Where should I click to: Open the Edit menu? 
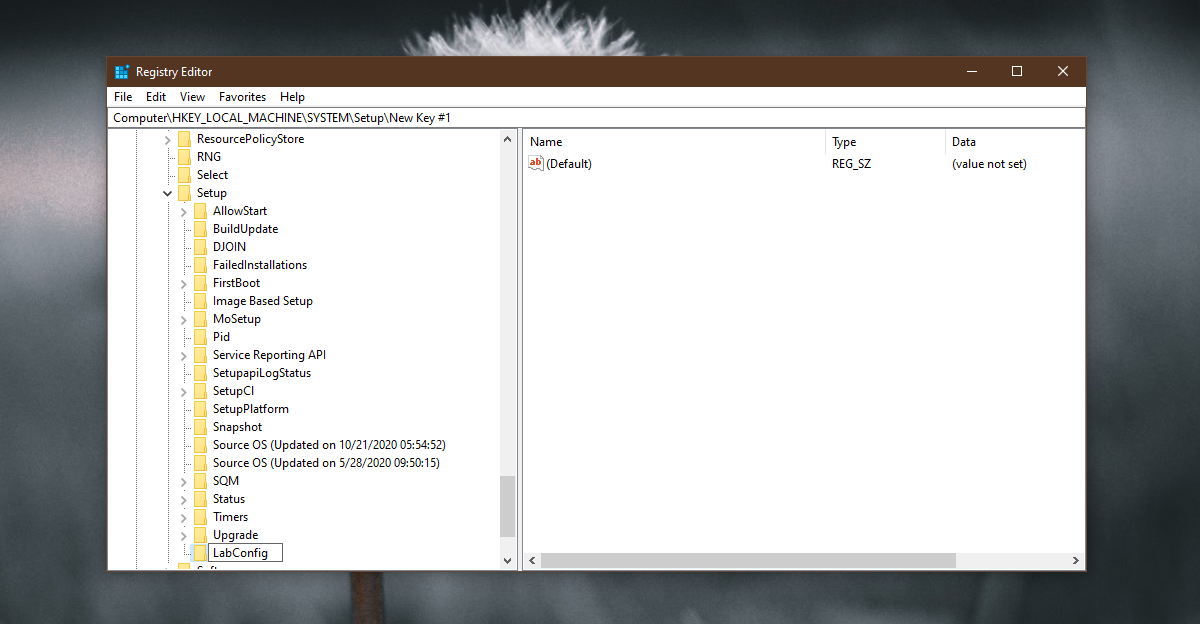(156, 97)
